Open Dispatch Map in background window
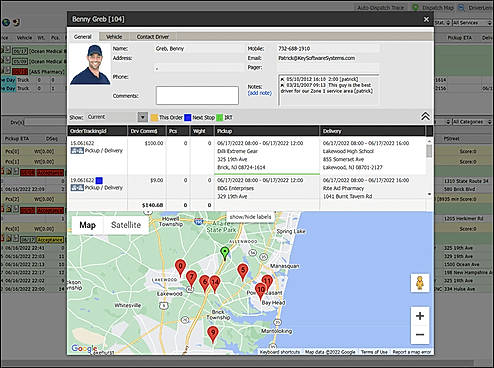Image resolution: width=494 pixels, height=368 pixels. click(438, 7)
